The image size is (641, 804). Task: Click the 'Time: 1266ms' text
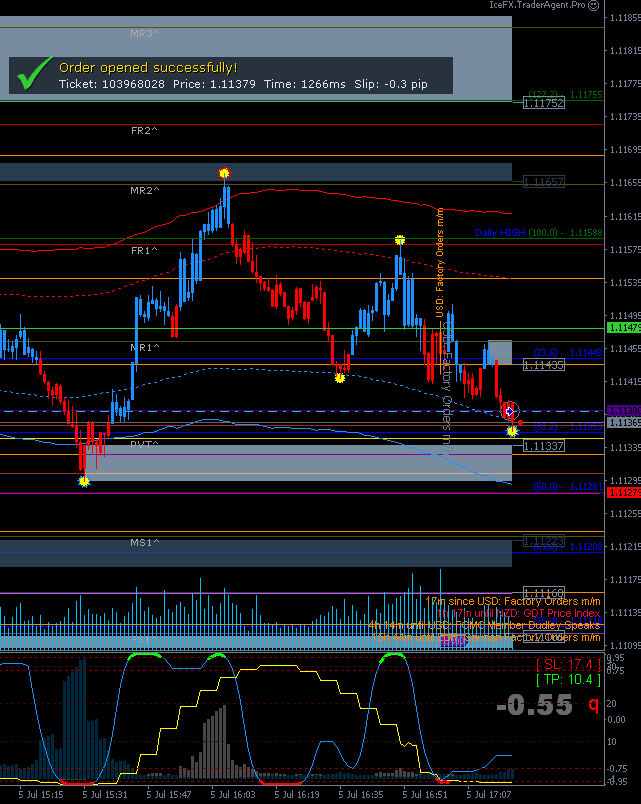click(305, 84)
